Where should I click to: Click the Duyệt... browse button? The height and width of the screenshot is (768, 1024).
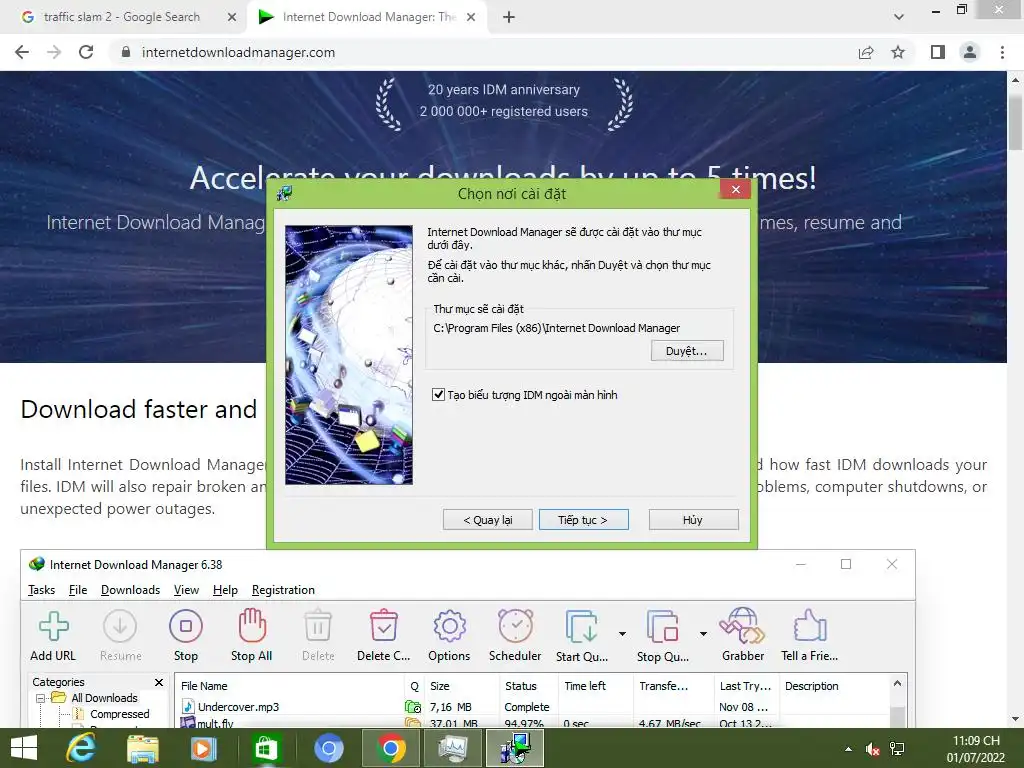pyautogui.click(x=687, y=351)
